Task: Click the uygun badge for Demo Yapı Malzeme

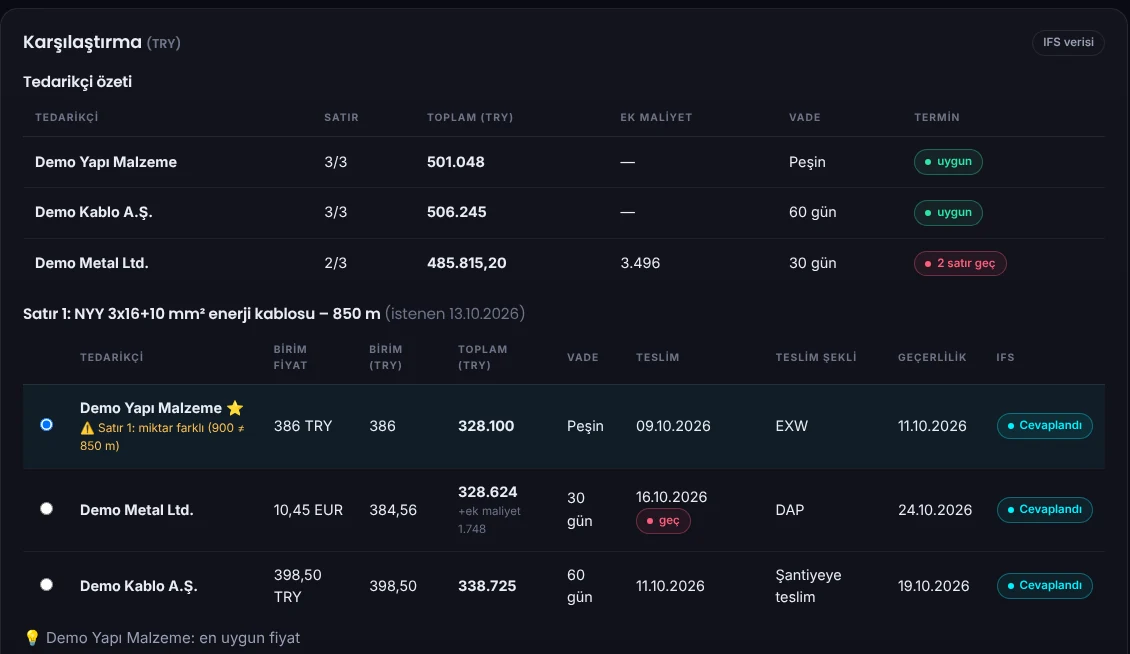Action: coord(948,162)
